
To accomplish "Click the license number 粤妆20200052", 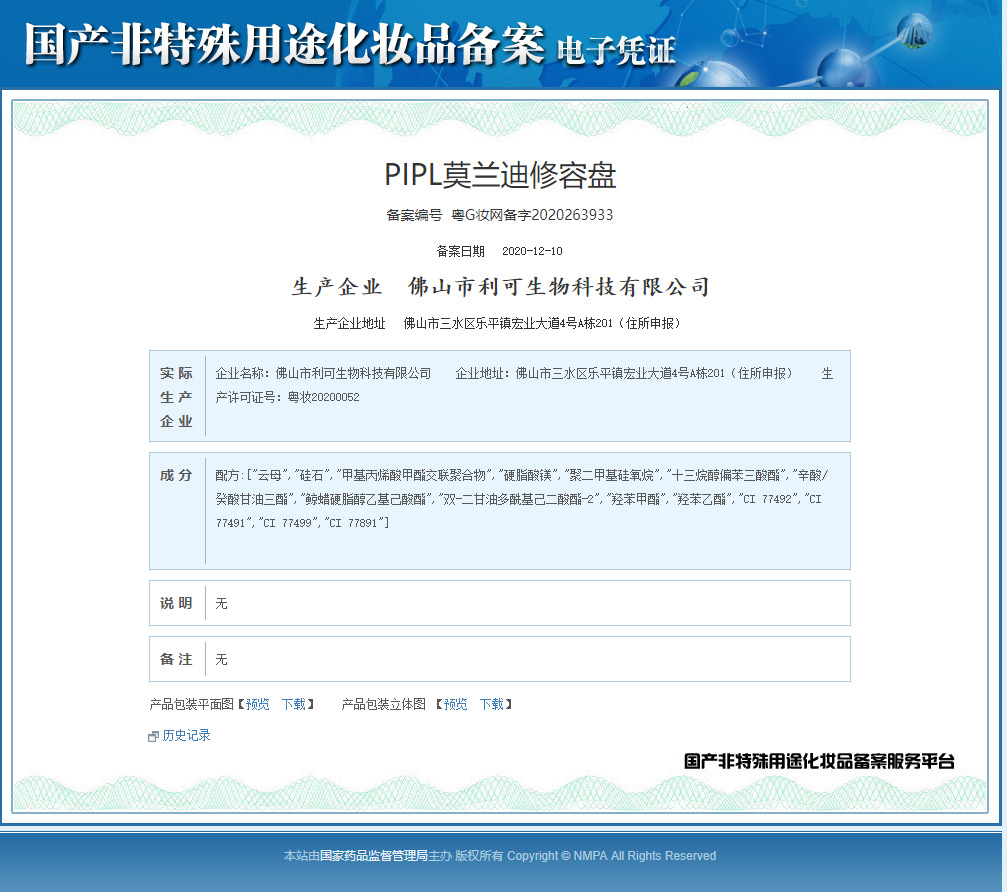I will 324,398.
